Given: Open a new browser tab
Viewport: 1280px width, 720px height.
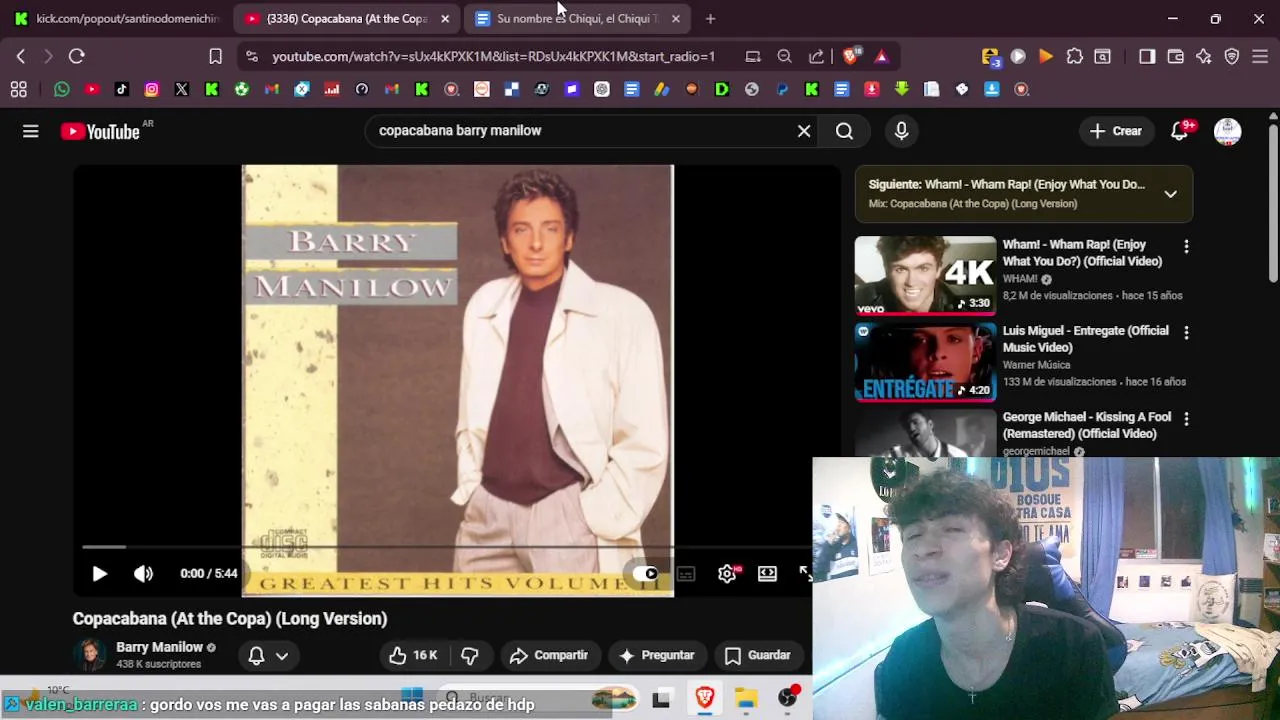Looking at the screenshot, I should 710,18.
